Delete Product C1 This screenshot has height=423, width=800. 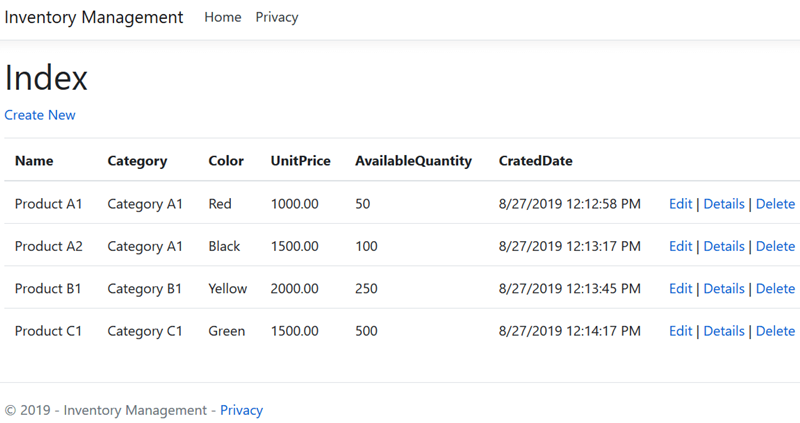[775, 331]
